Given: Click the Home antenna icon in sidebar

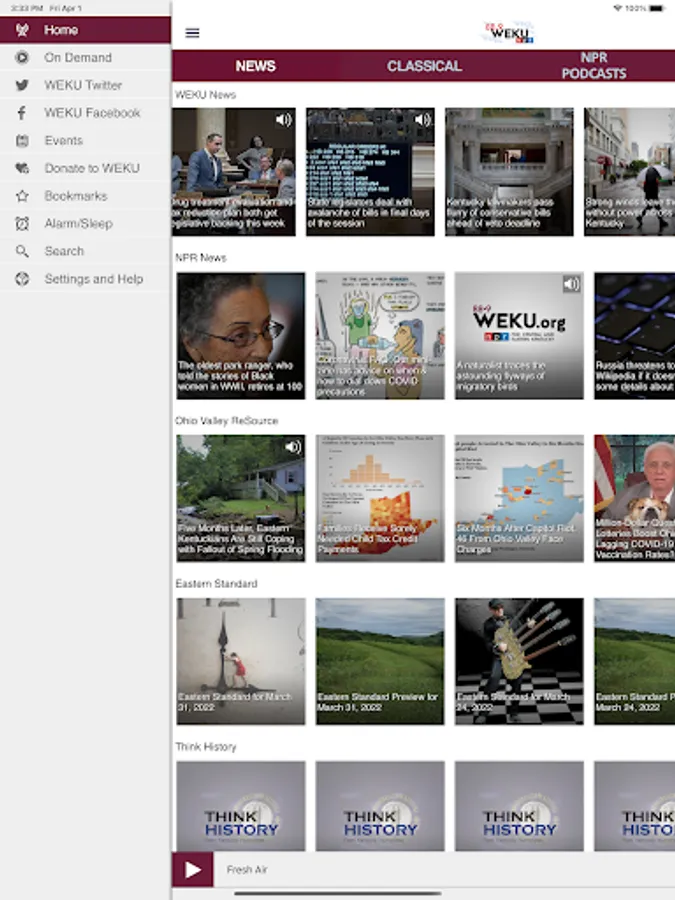Looking at the screenshot, I should coord(22,30).
